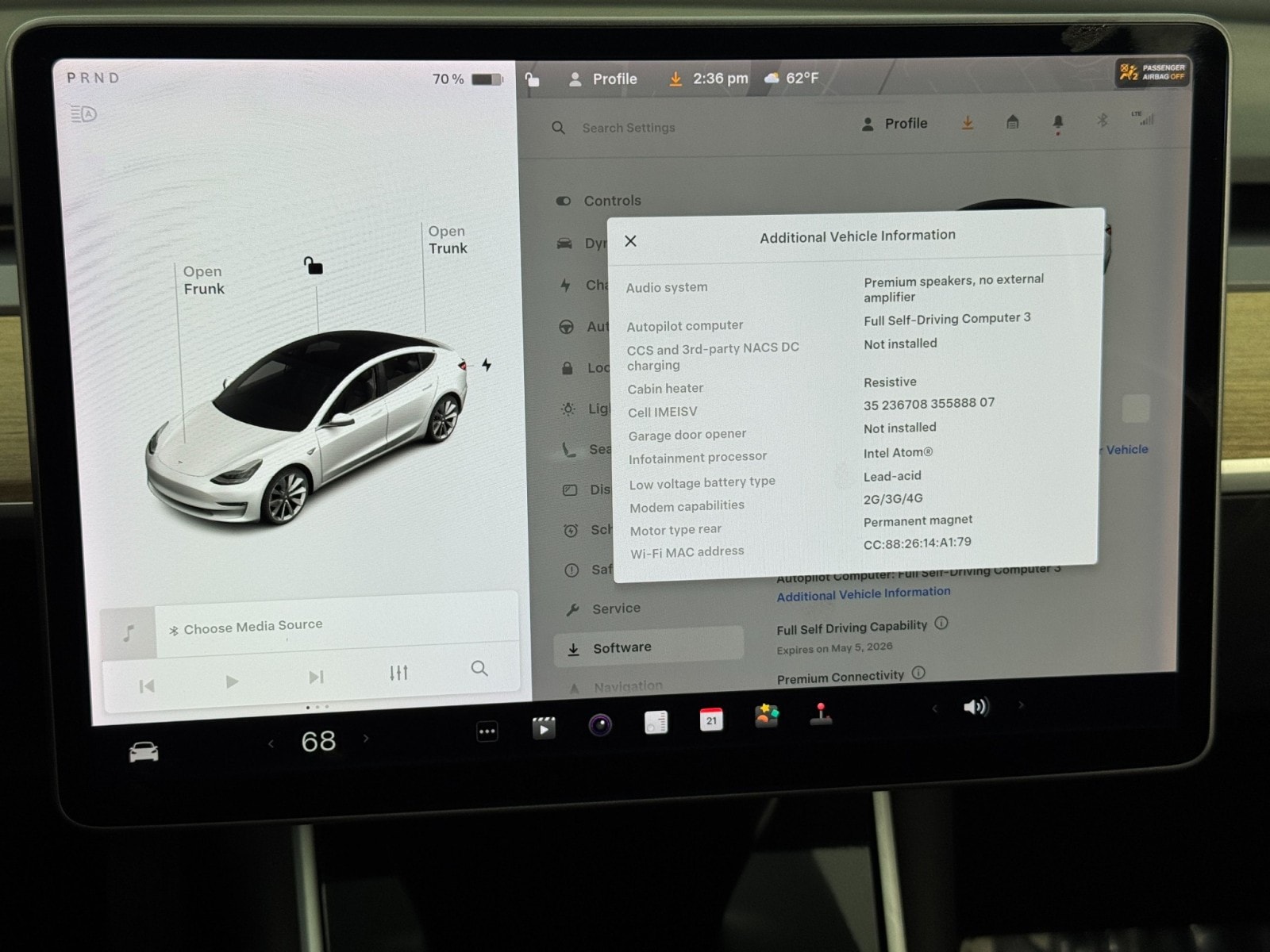Tap the Additional Vehicle Information link
Image resolution: width=1270 pixels, height=952 pixels.
point(863,594)
